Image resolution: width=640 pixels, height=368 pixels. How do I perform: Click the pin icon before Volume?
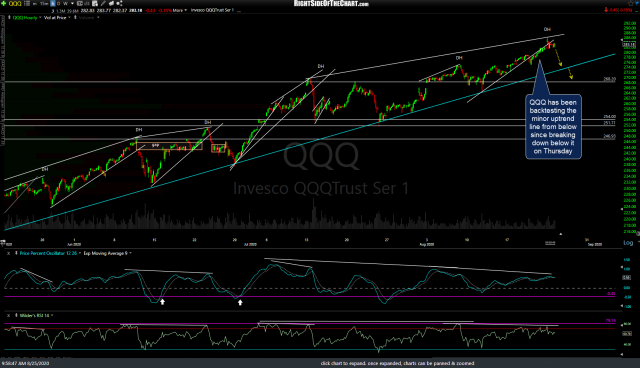coord(75,18)
